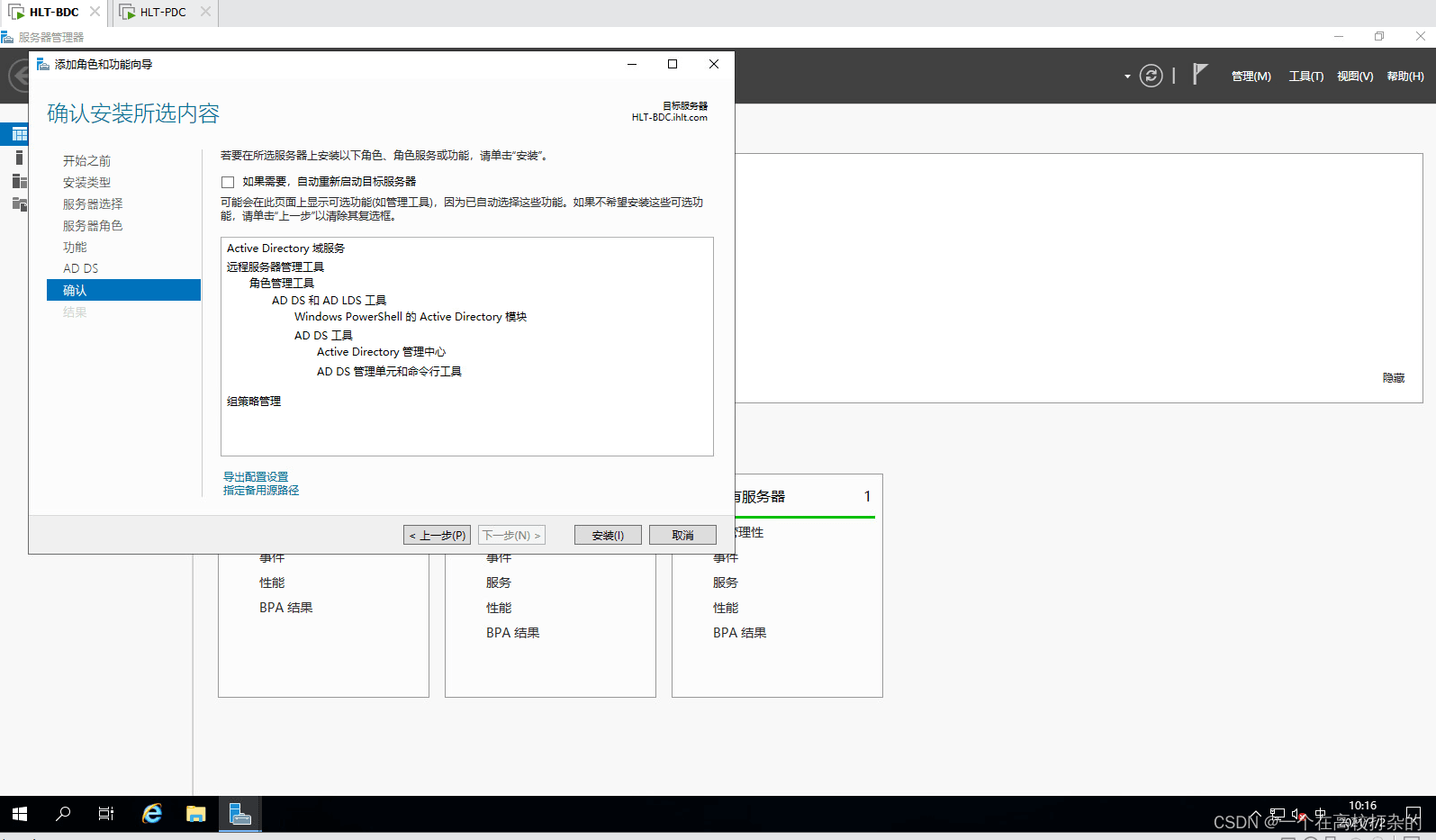Select the file and storage services sidebar icon

[x=19, y=204]
